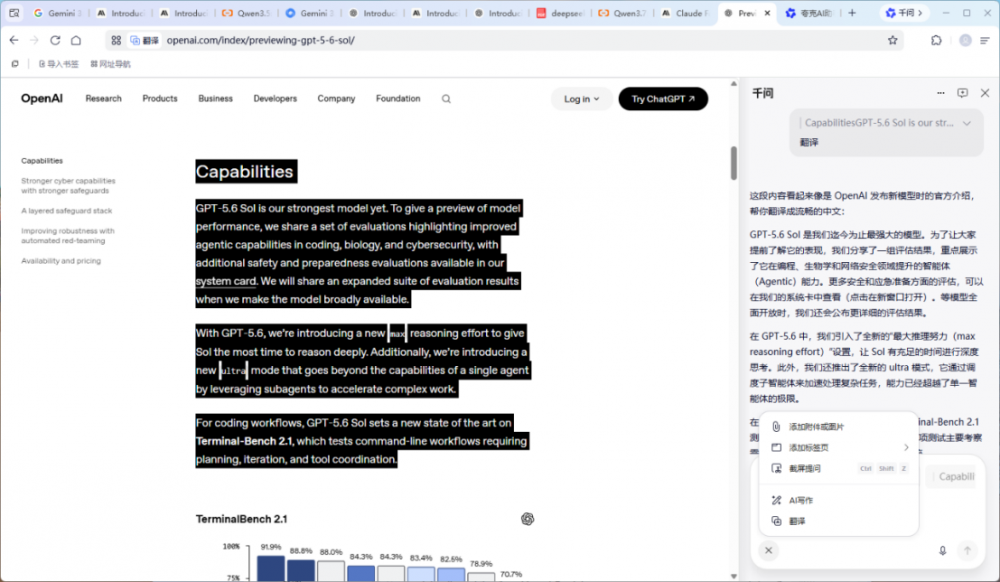Click the TerminalBench 2.1 chart title
The image size is (1000, 582).
[x=241, y=519]
